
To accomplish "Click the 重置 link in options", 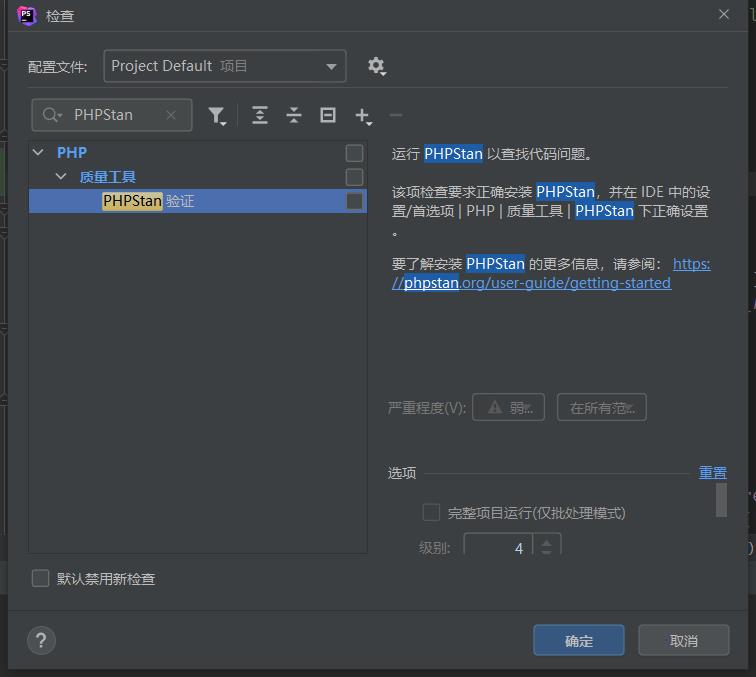I will point(713,473).
